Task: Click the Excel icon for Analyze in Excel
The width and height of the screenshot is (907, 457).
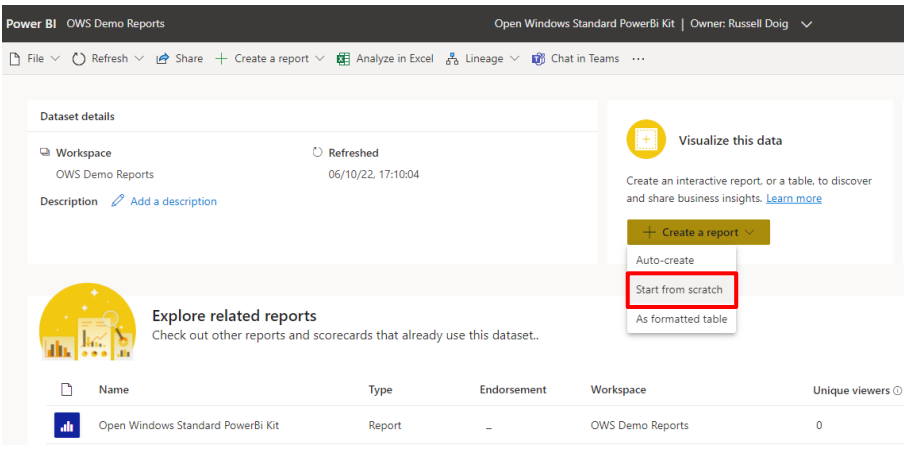Action: pos(344,58)
